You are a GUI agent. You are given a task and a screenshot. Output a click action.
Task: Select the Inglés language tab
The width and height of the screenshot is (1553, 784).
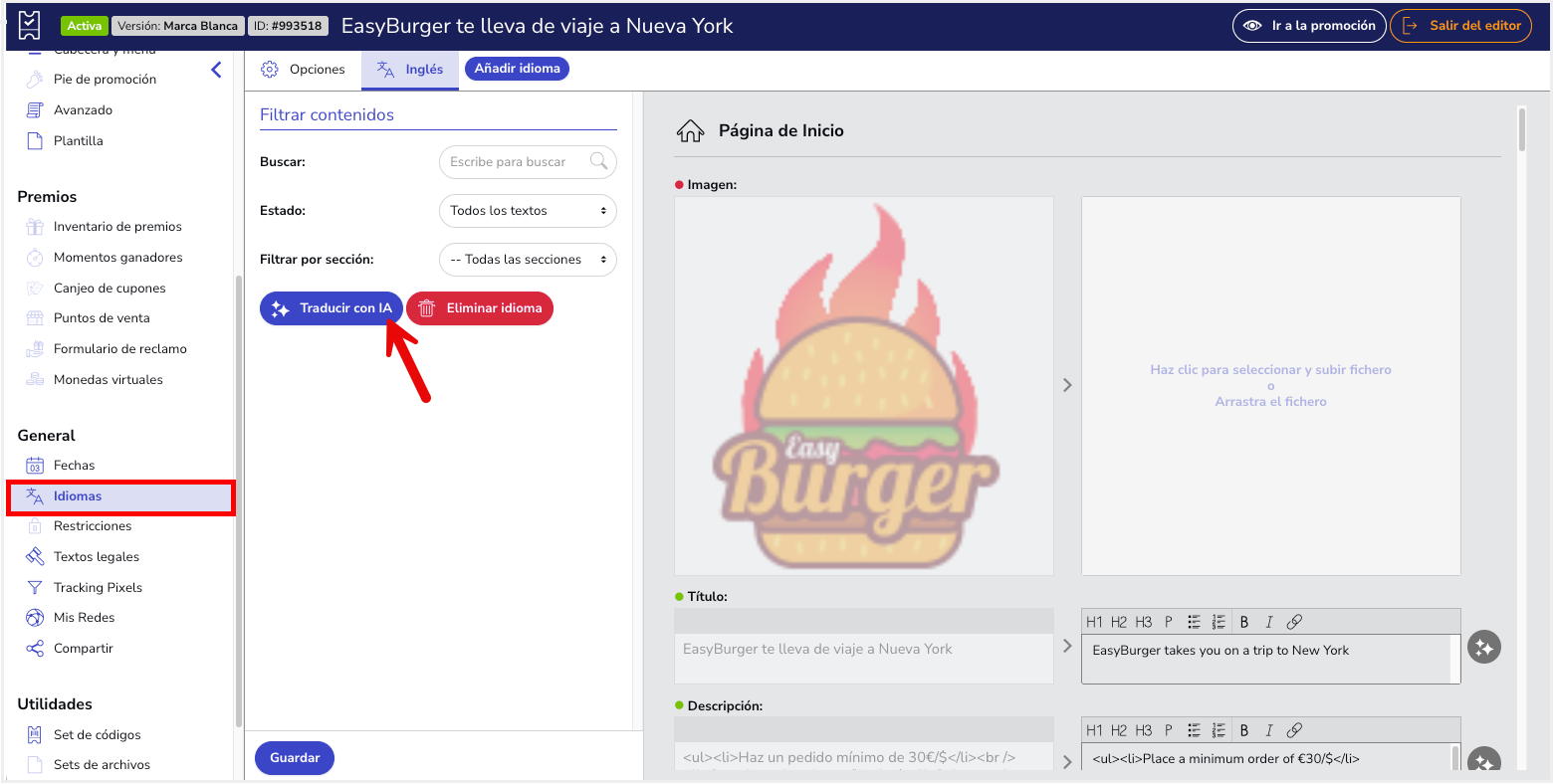(x=410, y=70)
